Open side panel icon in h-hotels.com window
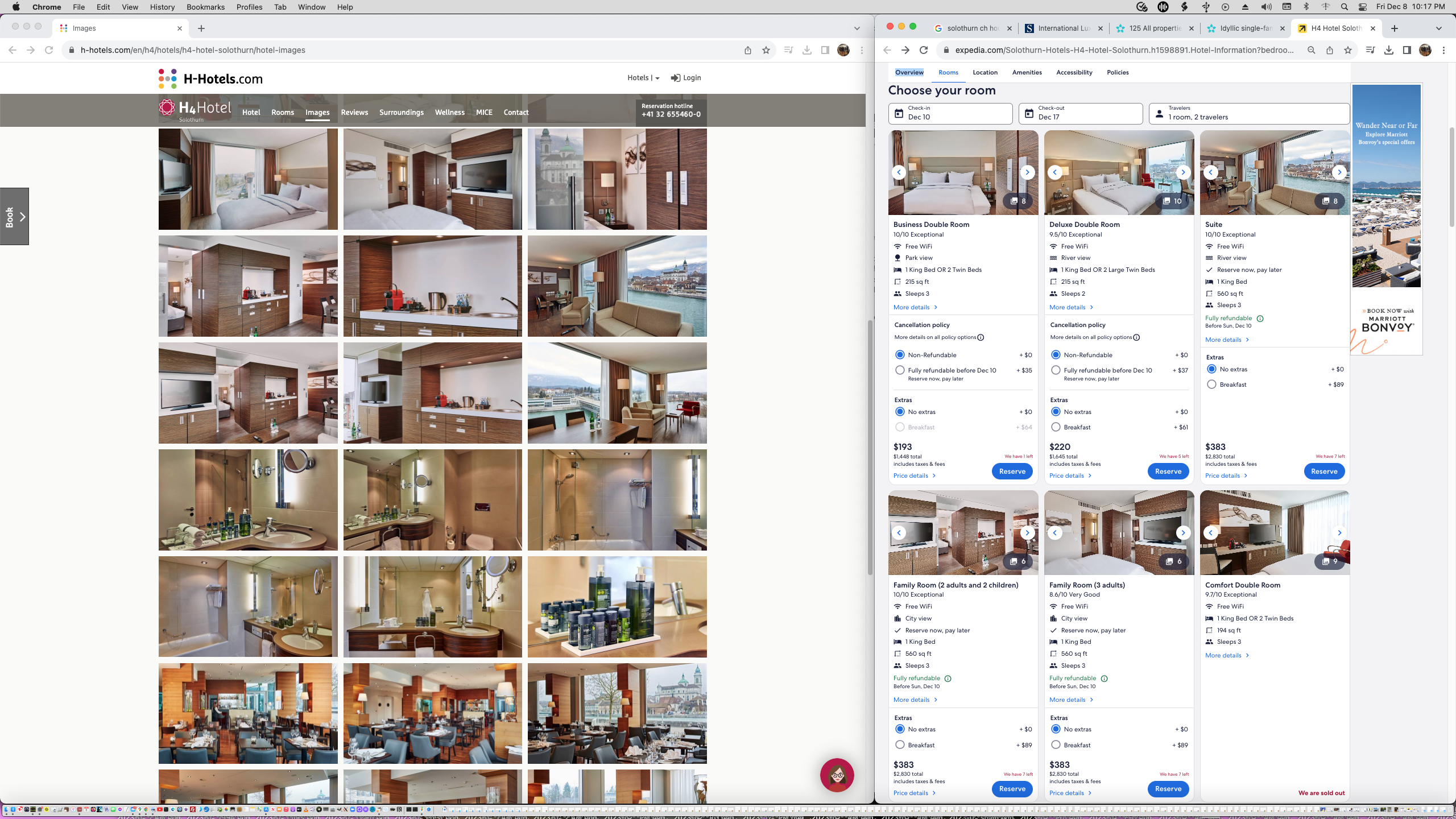Image resolution: width=1456 pixels, height=819 pixels. tap(825, 50)
